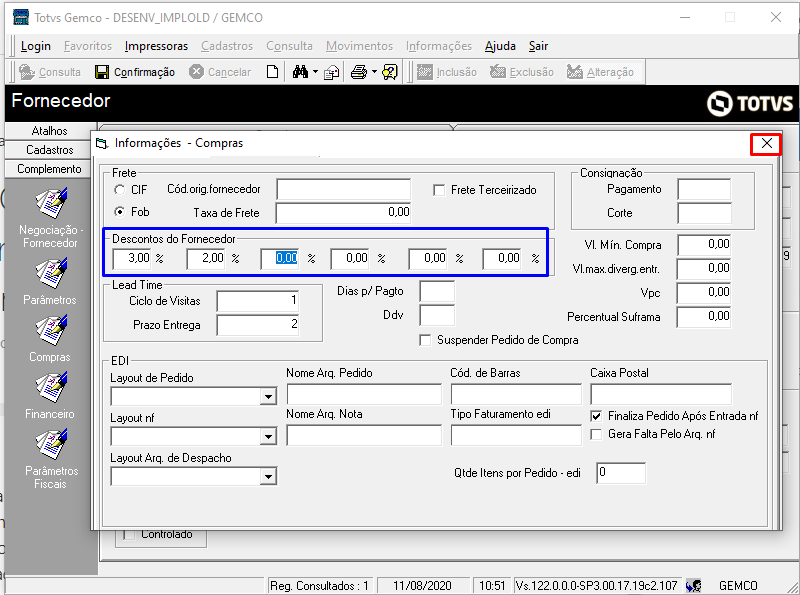The width and height of the screenshot is (800, 595).
Task: Click the Inclusão toolbar button
Action: point(447,72)
